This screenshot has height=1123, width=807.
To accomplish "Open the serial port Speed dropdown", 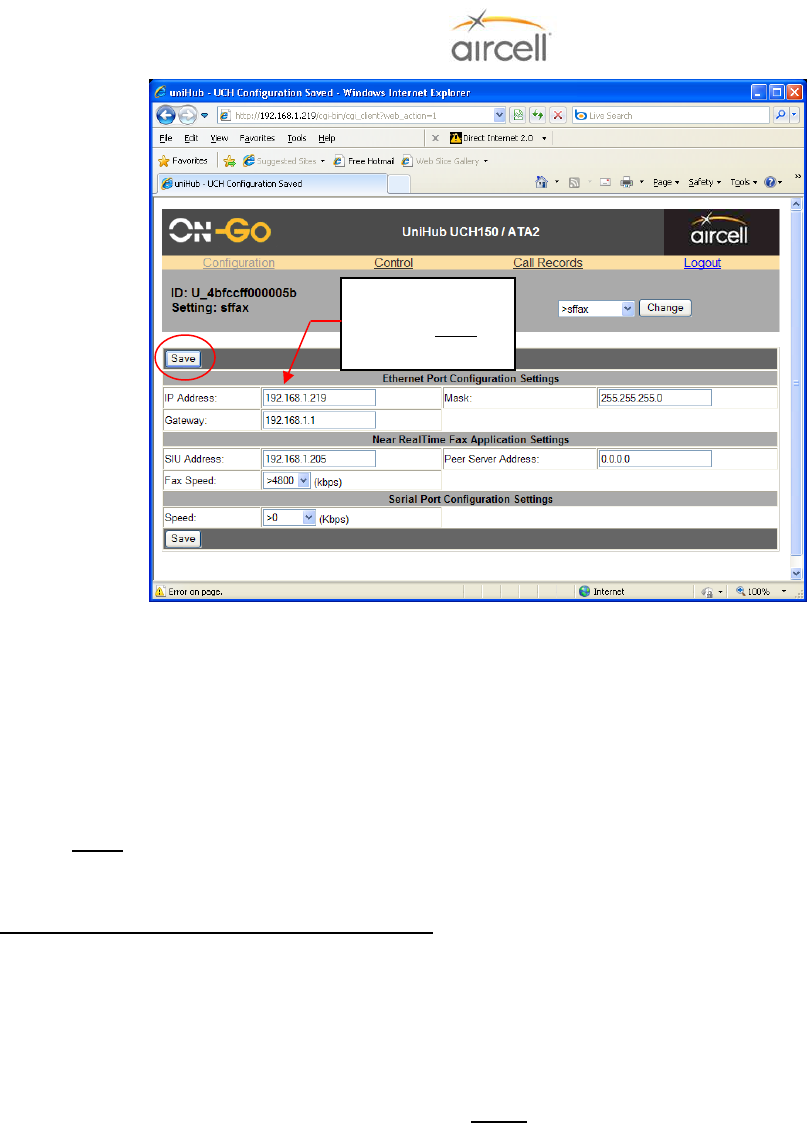I will coord(289,517).
